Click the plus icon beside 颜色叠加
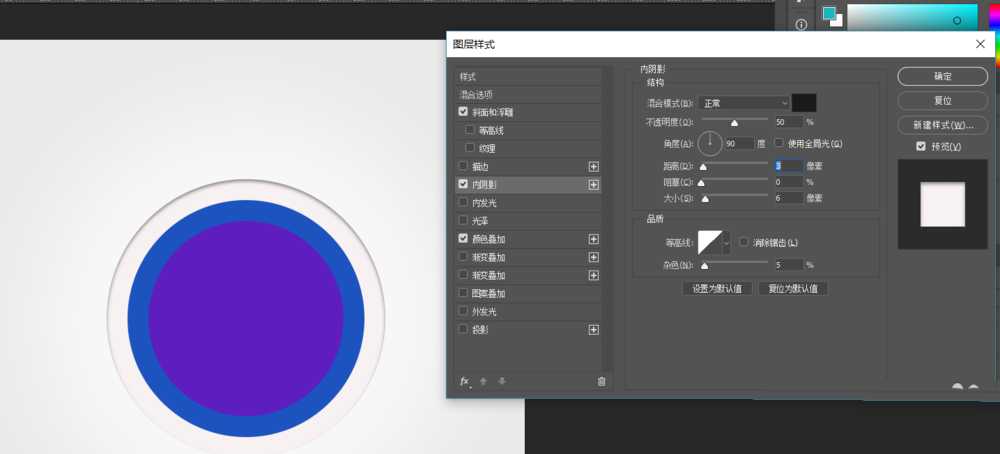The height and width of the screenshot is (454, 1000). (593, 239)
